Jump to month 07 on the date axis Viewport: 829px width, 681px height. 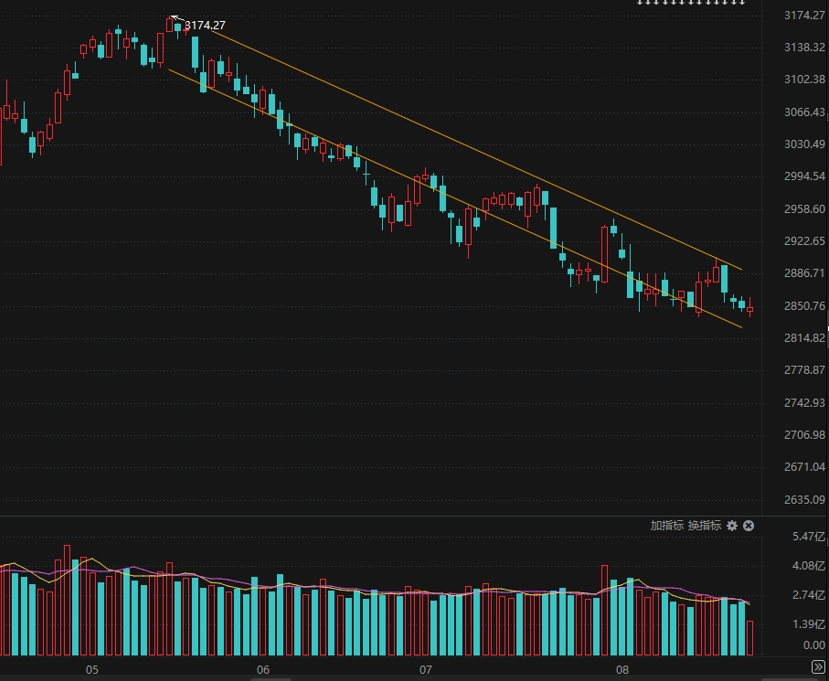[425, 669]
